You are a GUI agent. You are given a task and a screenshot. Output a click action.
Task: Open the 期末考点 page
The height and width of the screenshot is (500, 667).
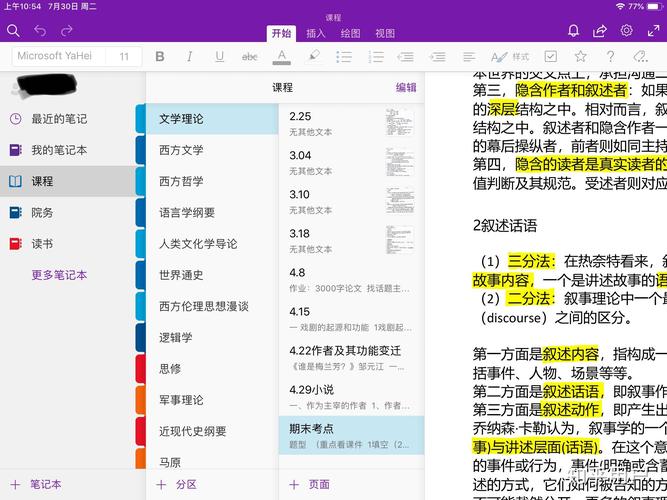click(351, 435)
